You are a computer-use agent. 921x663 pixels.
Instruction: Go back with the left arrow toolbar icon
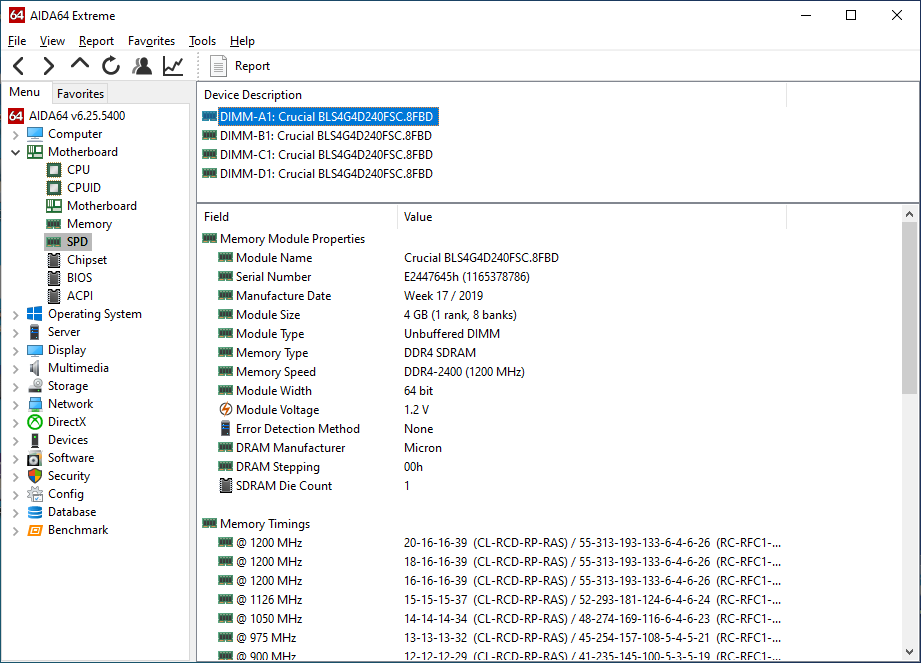19,66
